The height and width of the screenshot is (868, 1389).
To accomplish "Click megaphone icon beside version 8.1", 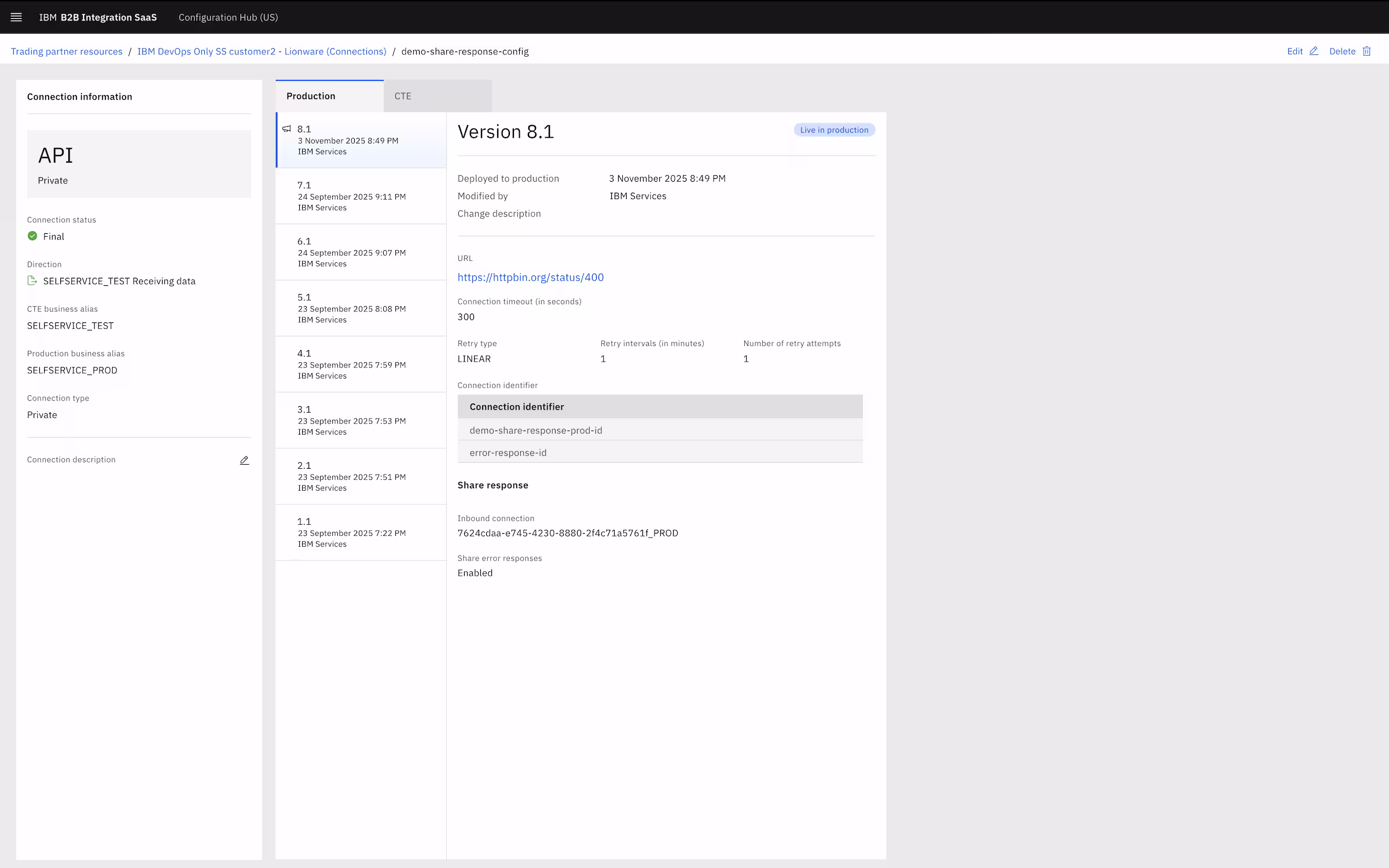I will (286, 129).
